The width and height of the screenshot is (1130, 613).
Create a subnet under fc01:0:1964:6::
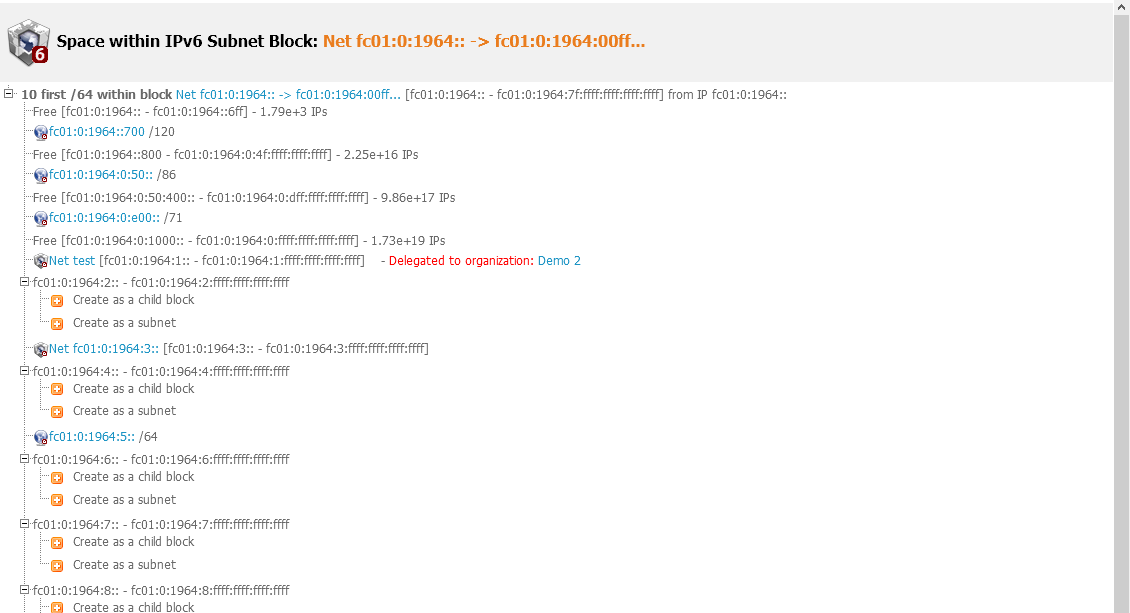[x=124, y=500]
